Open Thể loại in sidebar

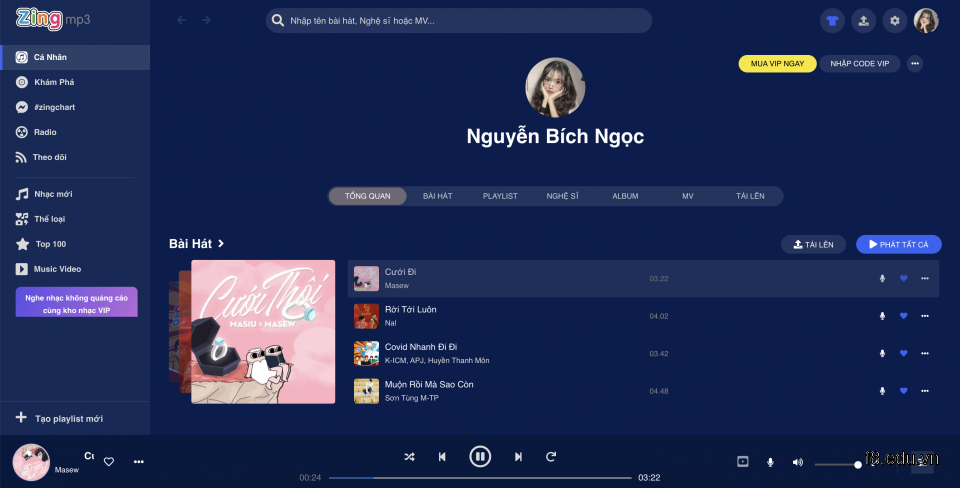pyautogui.click(x=75, y=219)
